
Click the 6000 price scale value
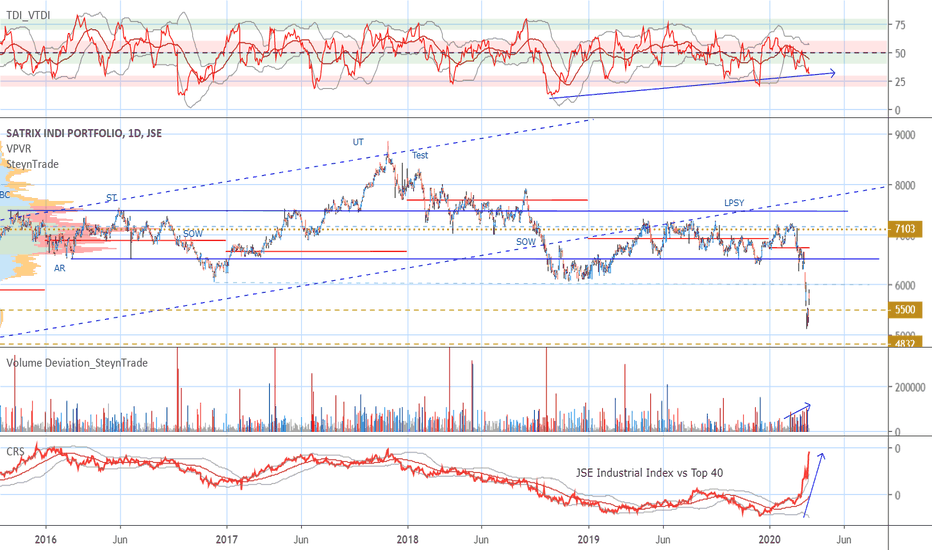905,285
